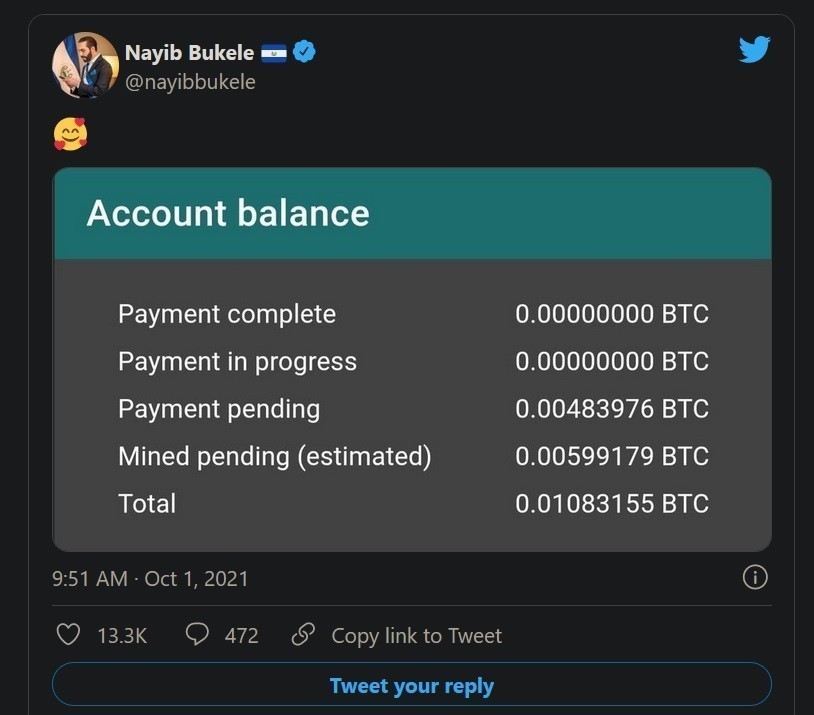Click the reply speech bubble icon
The height and width of the screenshot is (715, 814).
coord(198,635)
